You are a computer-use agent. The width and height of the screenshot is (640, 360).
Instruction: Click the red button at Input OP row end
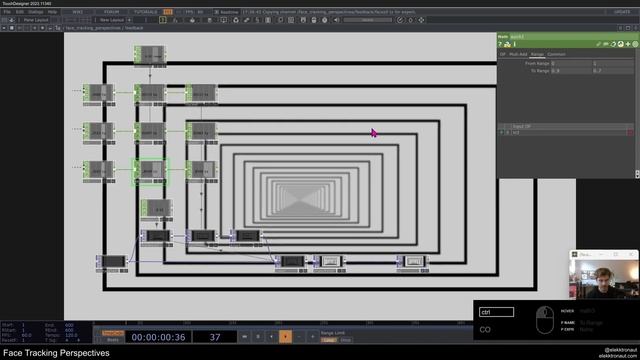click(x=630, y=133)
